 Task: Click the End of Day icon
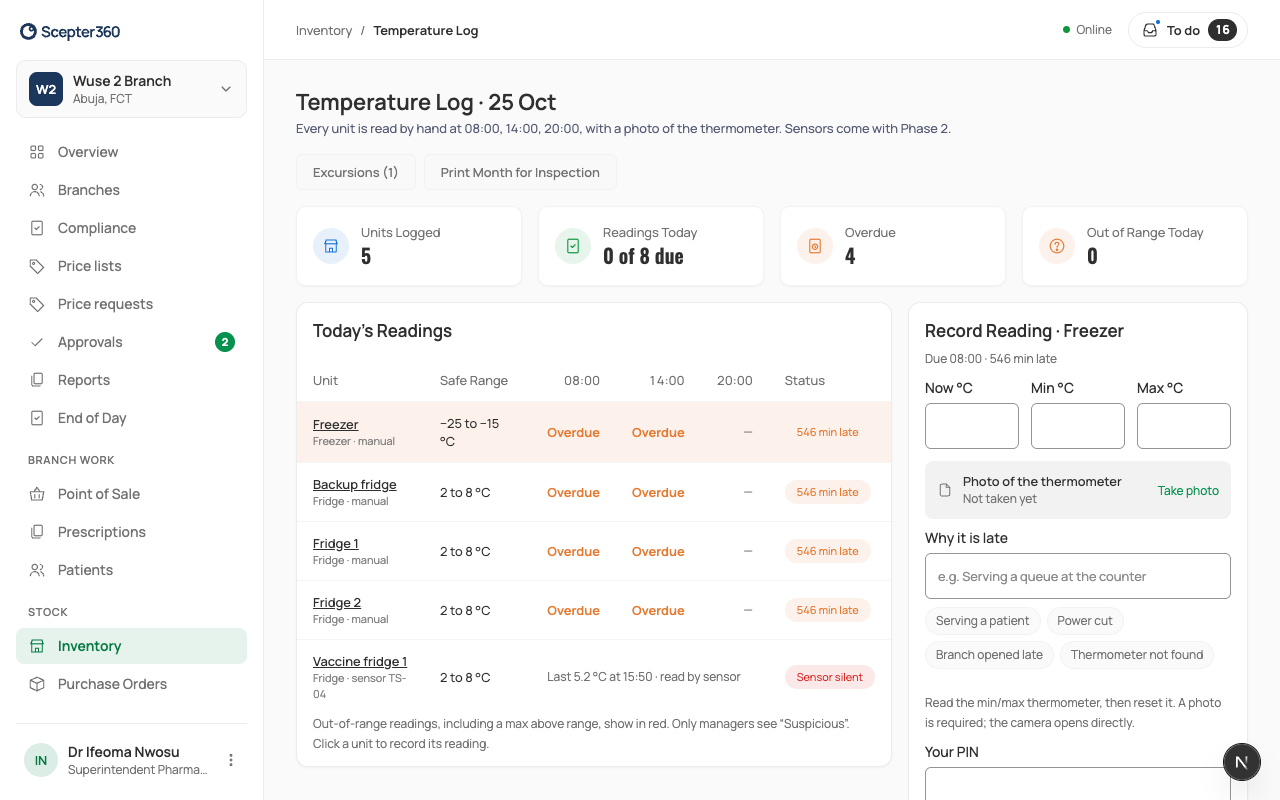click(37, 418)
